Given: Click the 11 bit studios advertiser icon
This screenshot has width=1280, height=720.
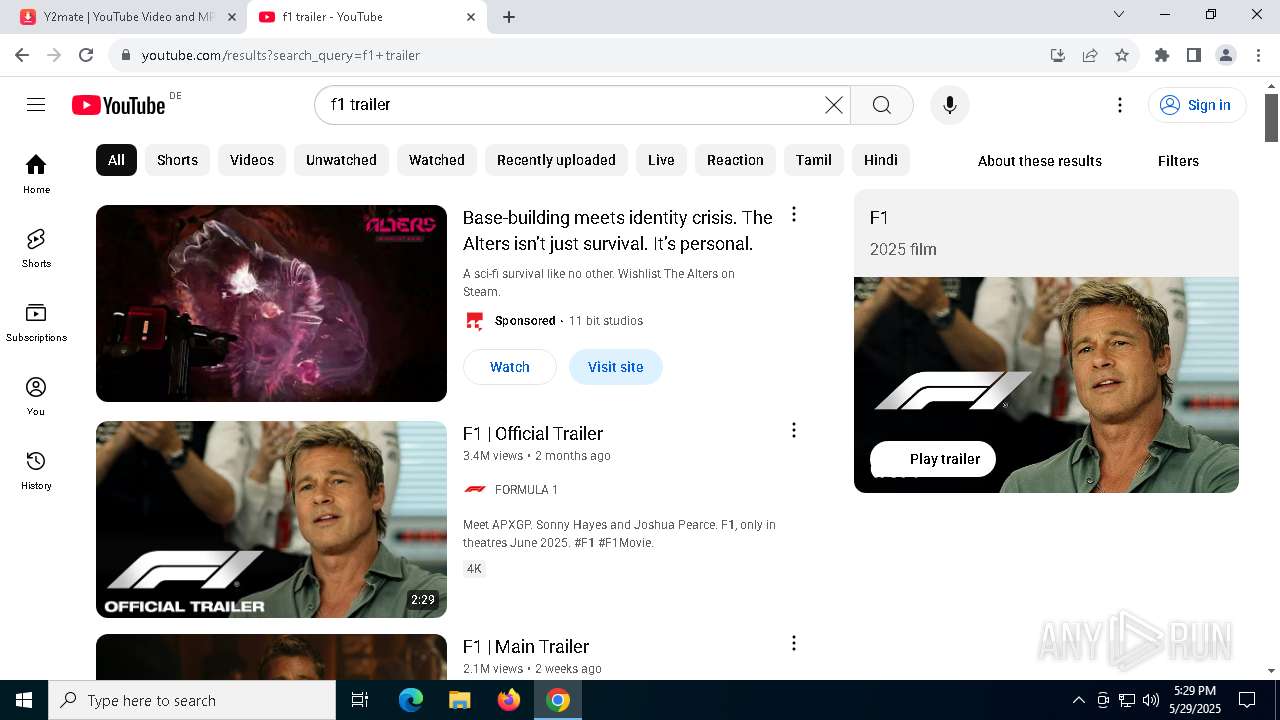Looking at the screenshot, I should (475, 321).
